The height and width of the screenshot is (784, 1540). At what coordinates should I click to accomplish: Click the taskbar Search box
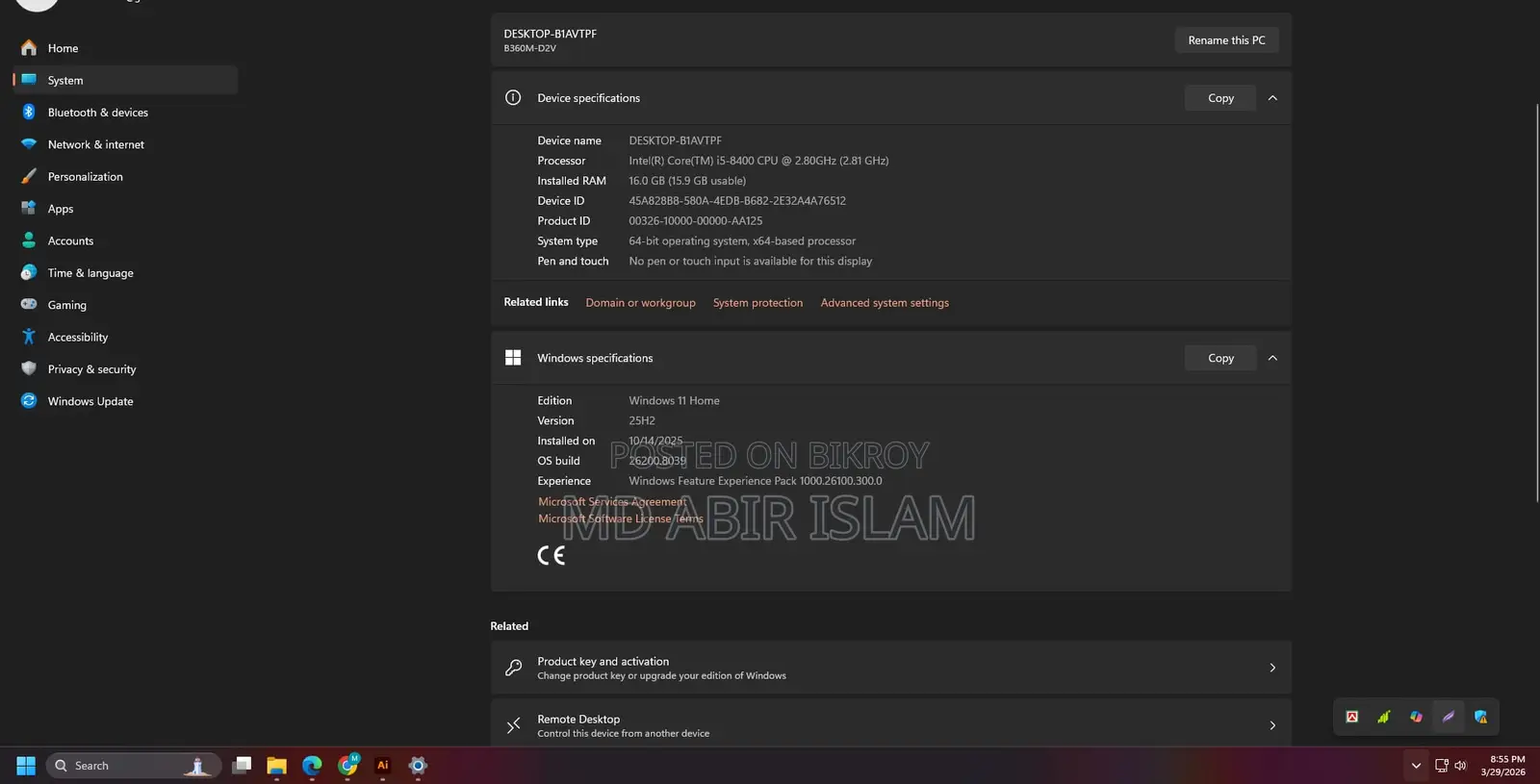tap(134, 766)
